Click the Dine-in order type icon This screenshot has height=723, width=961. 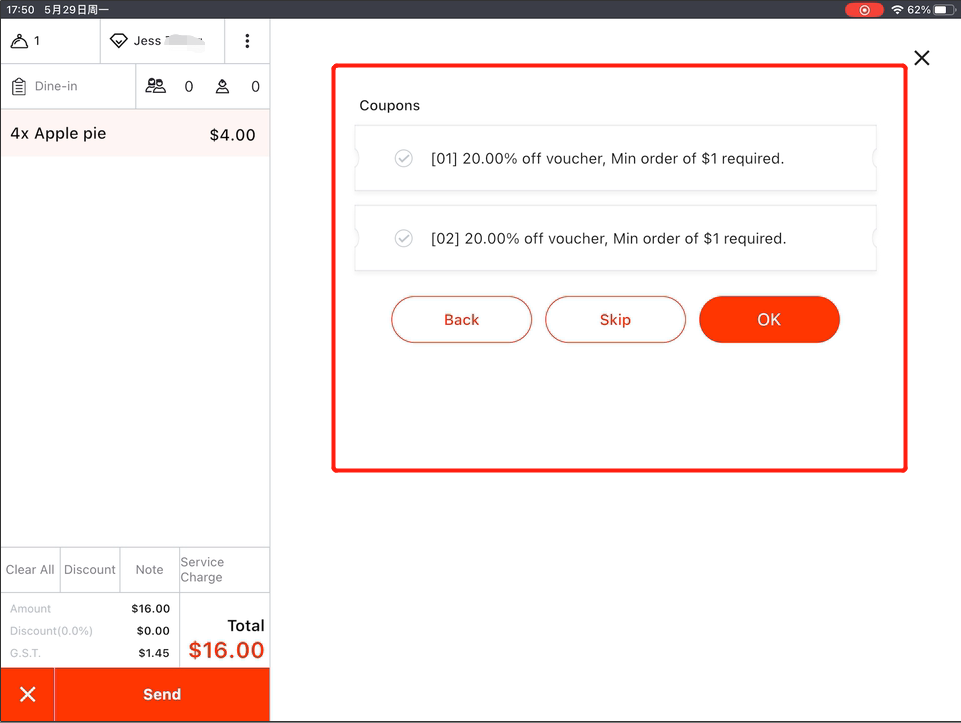pos(19,87)
